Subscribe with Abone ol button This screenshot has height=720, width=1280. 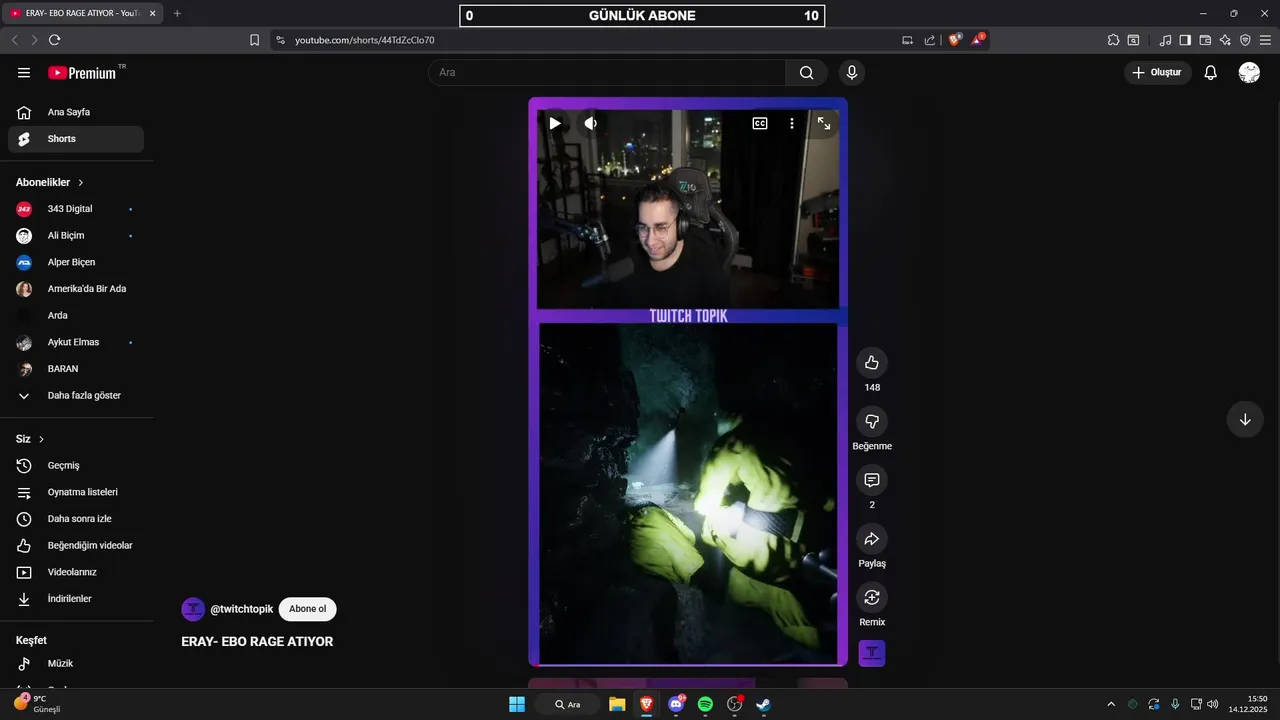point(307,609)
